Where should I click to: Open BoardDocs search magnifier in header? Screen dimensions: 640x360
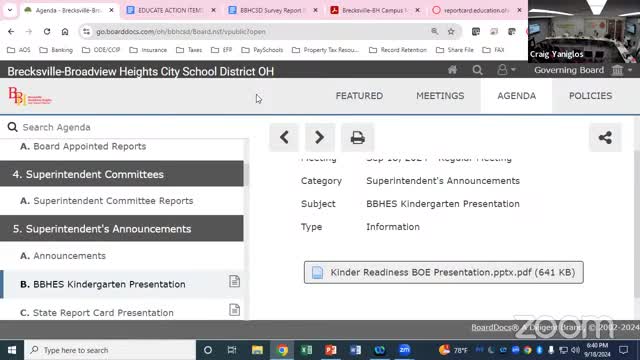pos(478,70)
